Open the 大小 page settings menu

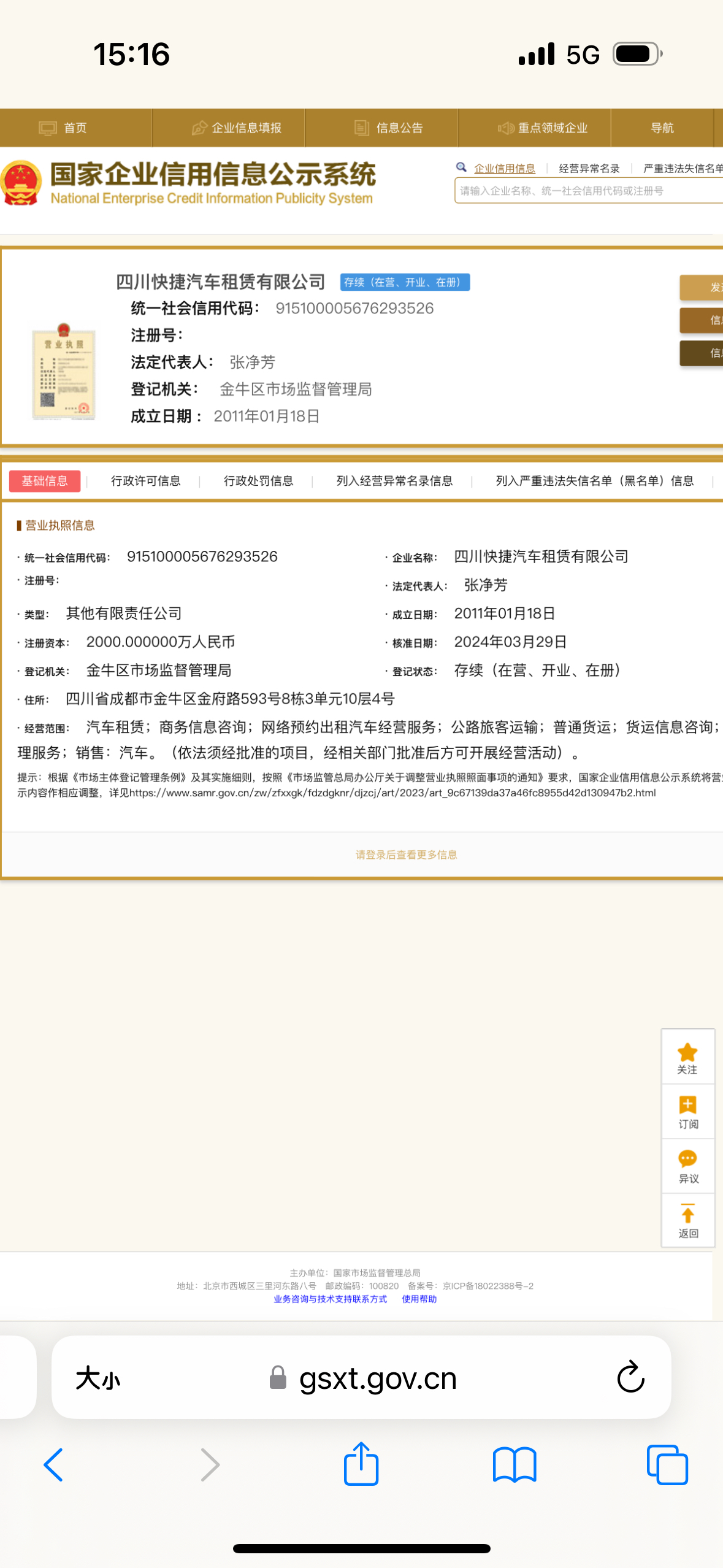(98, 1378)
